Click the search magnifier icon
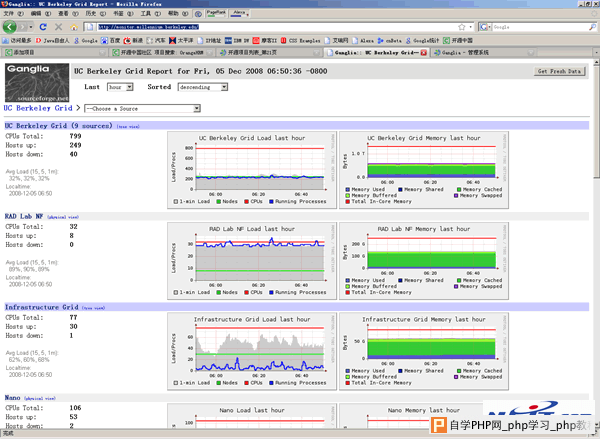 [x=592, y=27]
